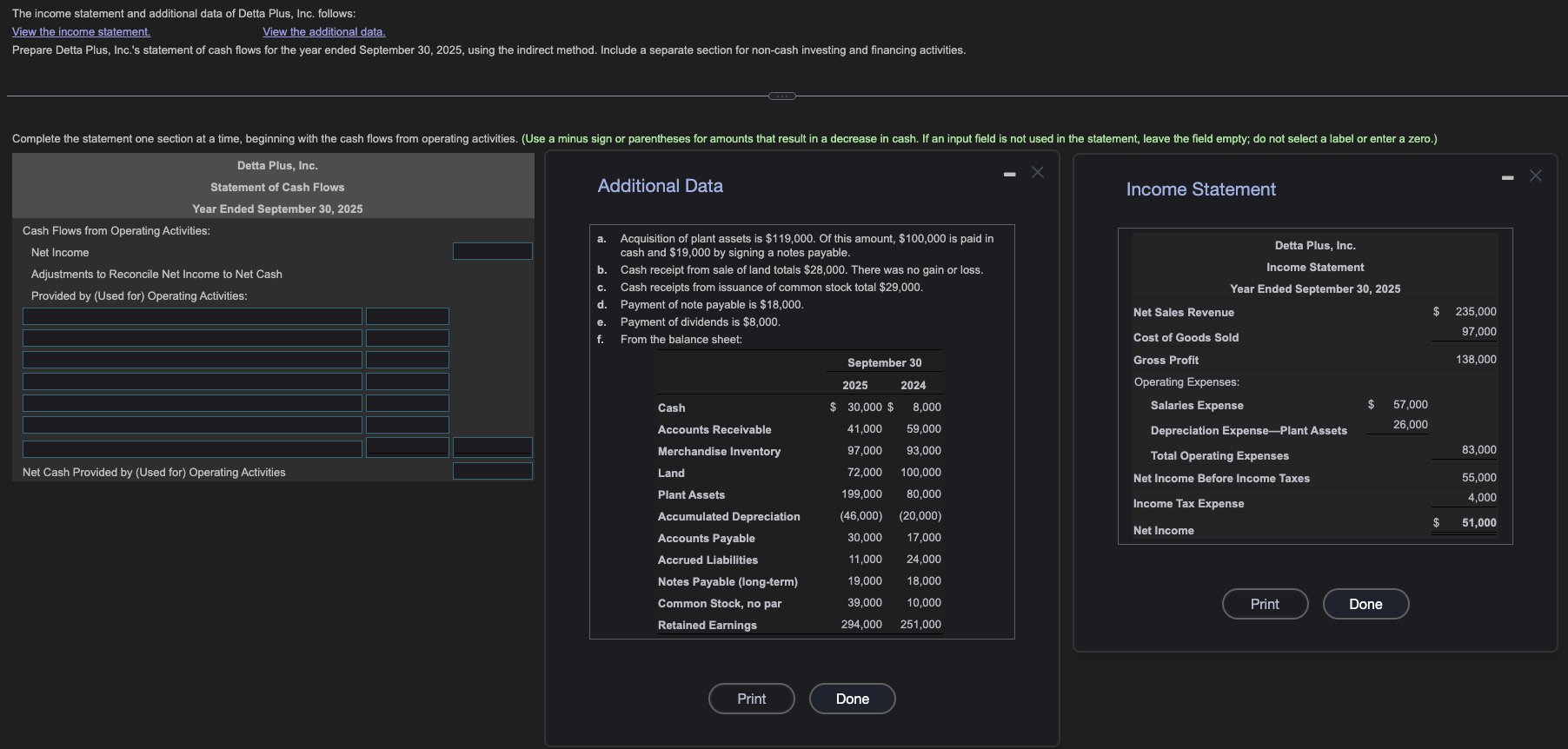This screenshot has width=1568, height=749.
Task: Click 'Payment of dividends is $8,000' line
Action: 701,321
